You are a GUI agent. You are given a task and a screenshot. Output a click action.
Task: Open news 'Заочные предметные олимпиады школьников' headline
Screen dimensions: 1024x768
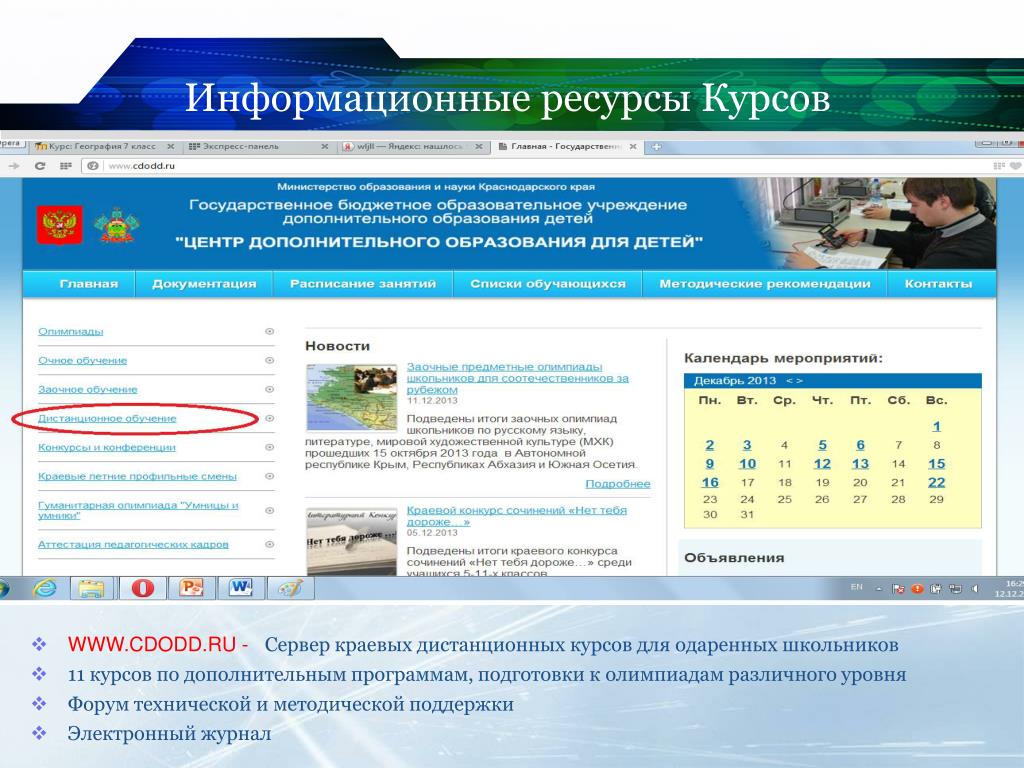point(517,378)
